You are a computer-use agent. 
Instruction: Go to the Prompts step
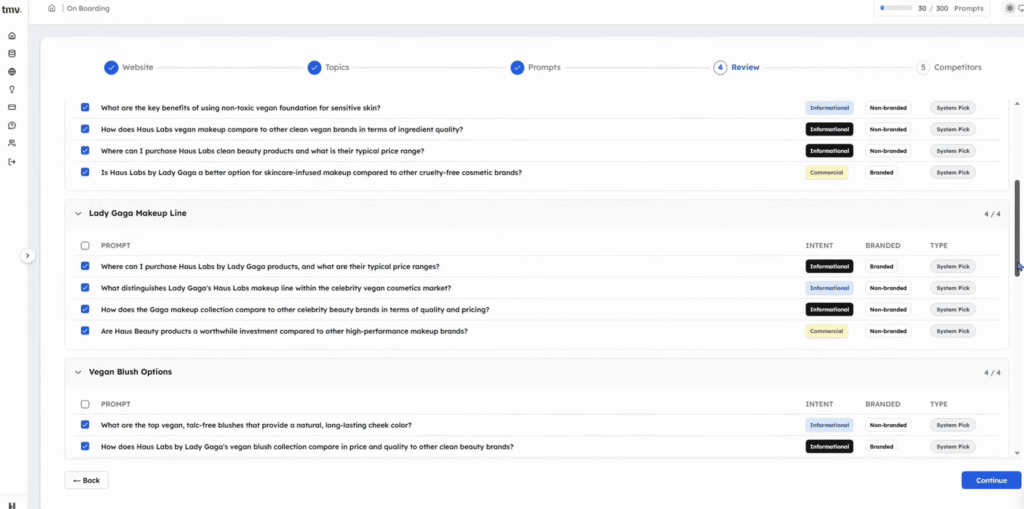click(536, 67)
